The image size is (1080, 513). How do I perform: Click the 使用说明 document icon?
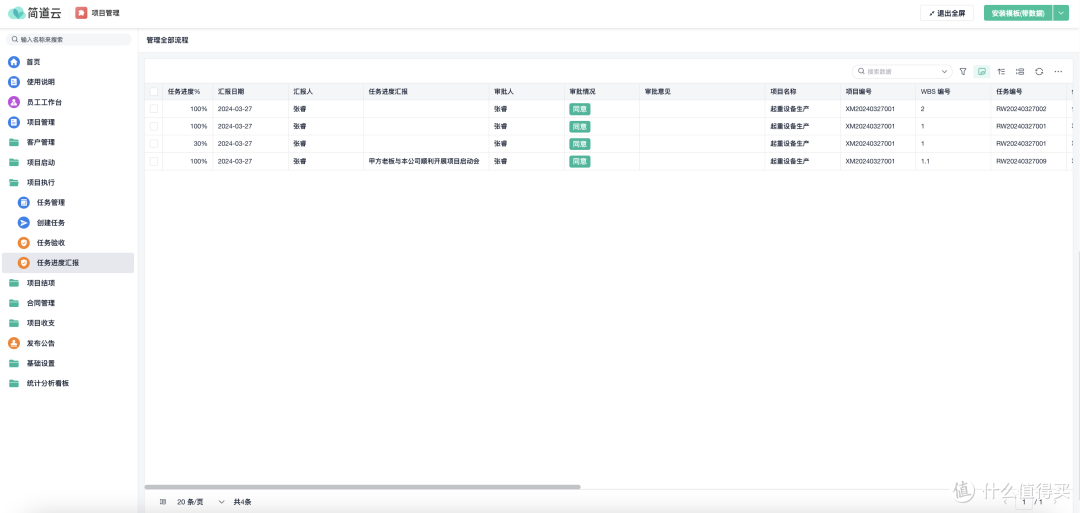click(x=14, y=82)
